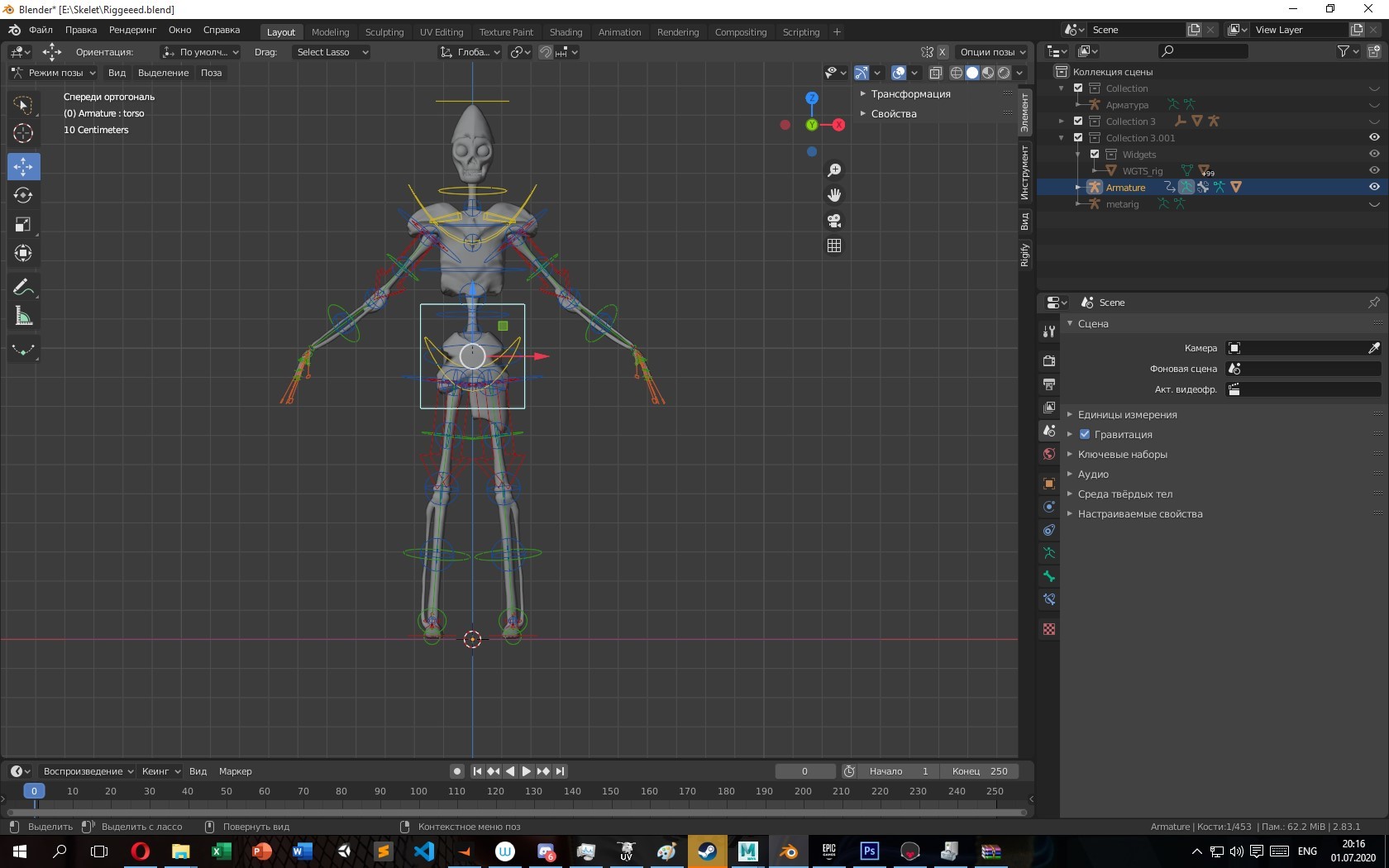The image size is (1389, 868).
Task: Collapse the Collection 3.001 tree item
Action: pyautogui.click(x=1062, y=138)
